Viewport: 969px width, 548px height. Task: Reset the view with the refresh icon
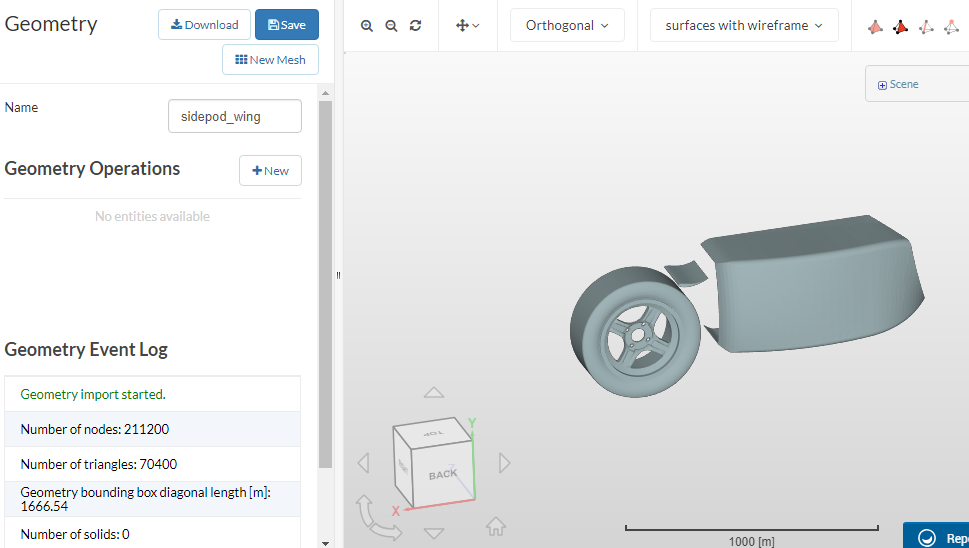click(415, 25)
